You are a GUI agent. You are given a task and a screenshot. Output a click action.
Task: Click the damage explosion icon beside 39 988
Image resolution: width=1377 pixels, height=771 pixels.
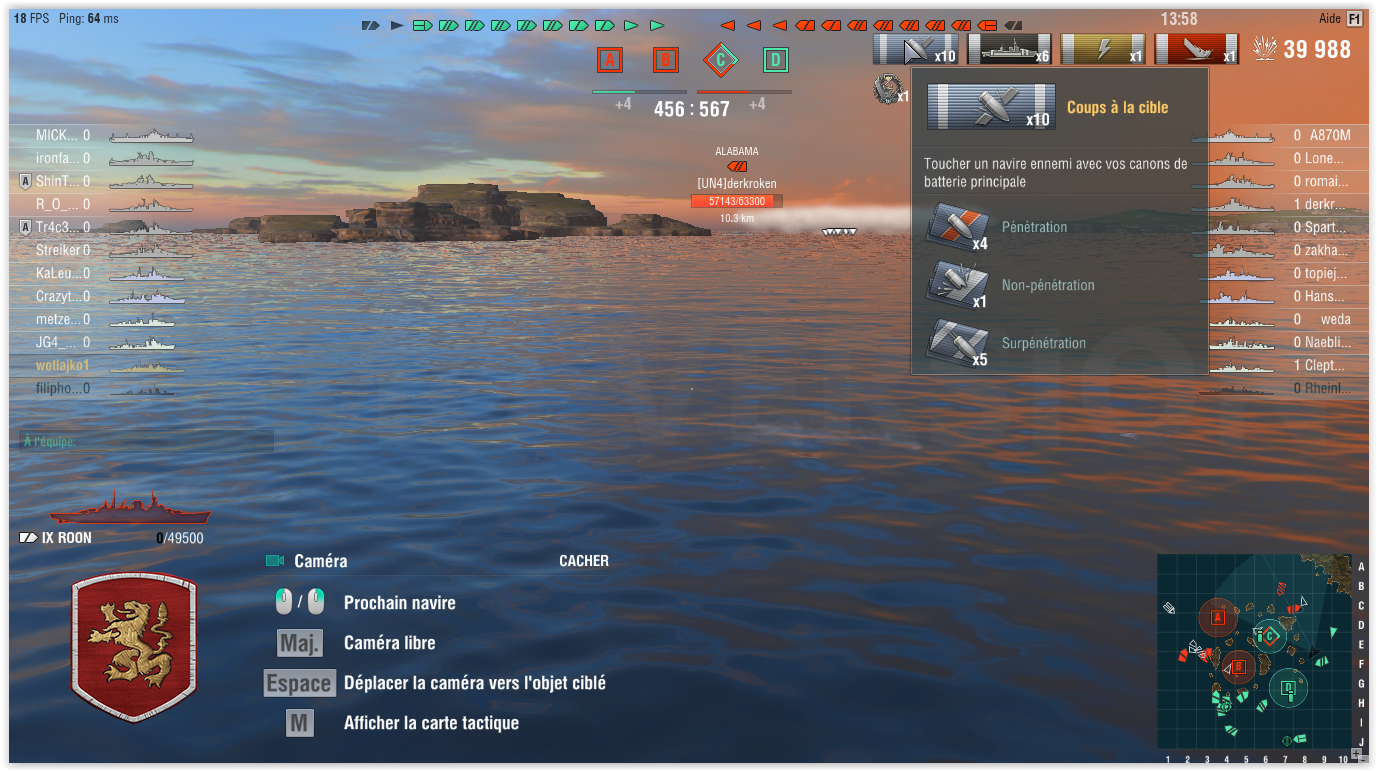(x=1265, y=49)
